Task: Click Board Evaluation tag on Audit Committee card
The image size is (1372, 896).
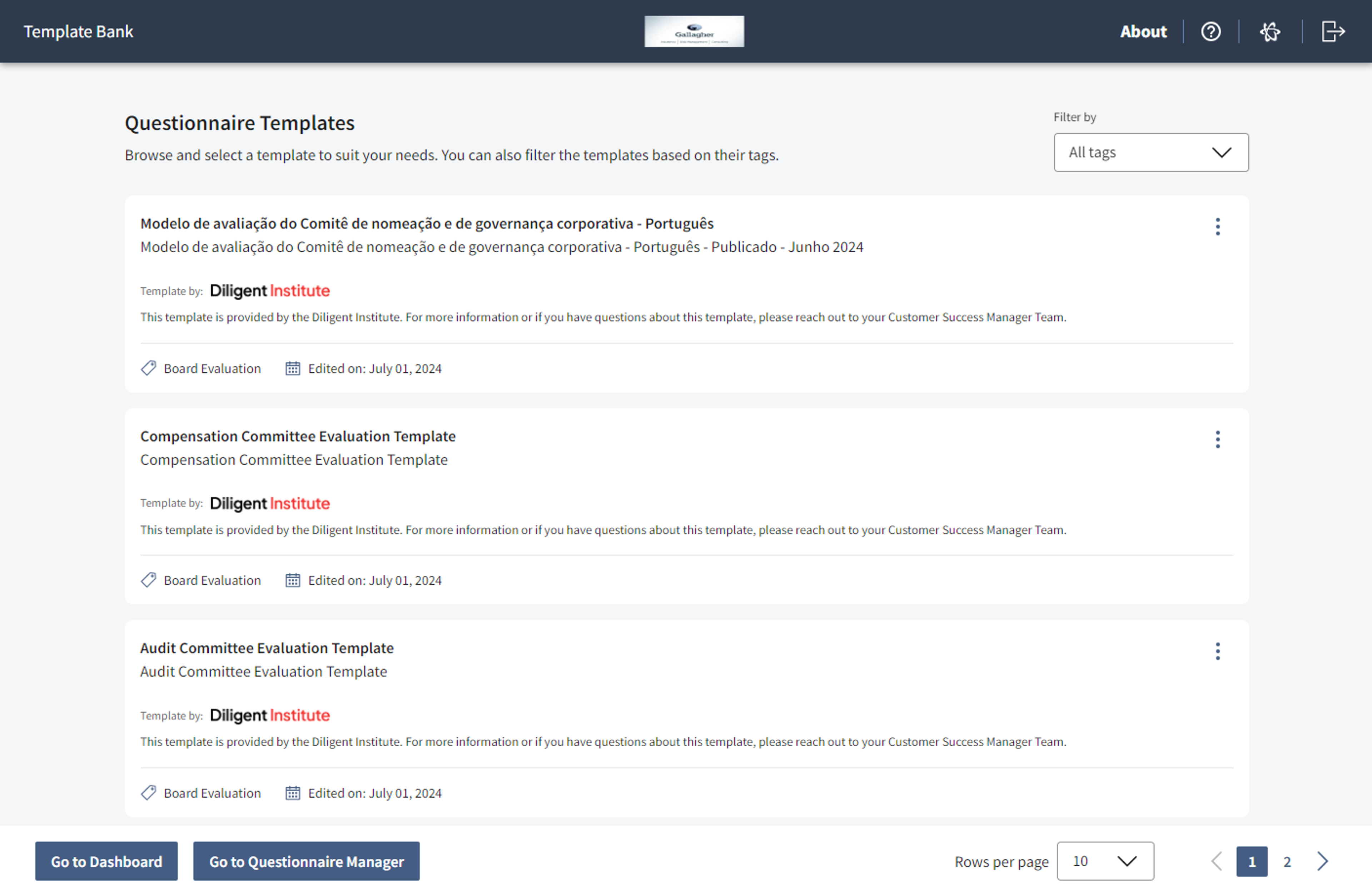Action: coord(212,793)
